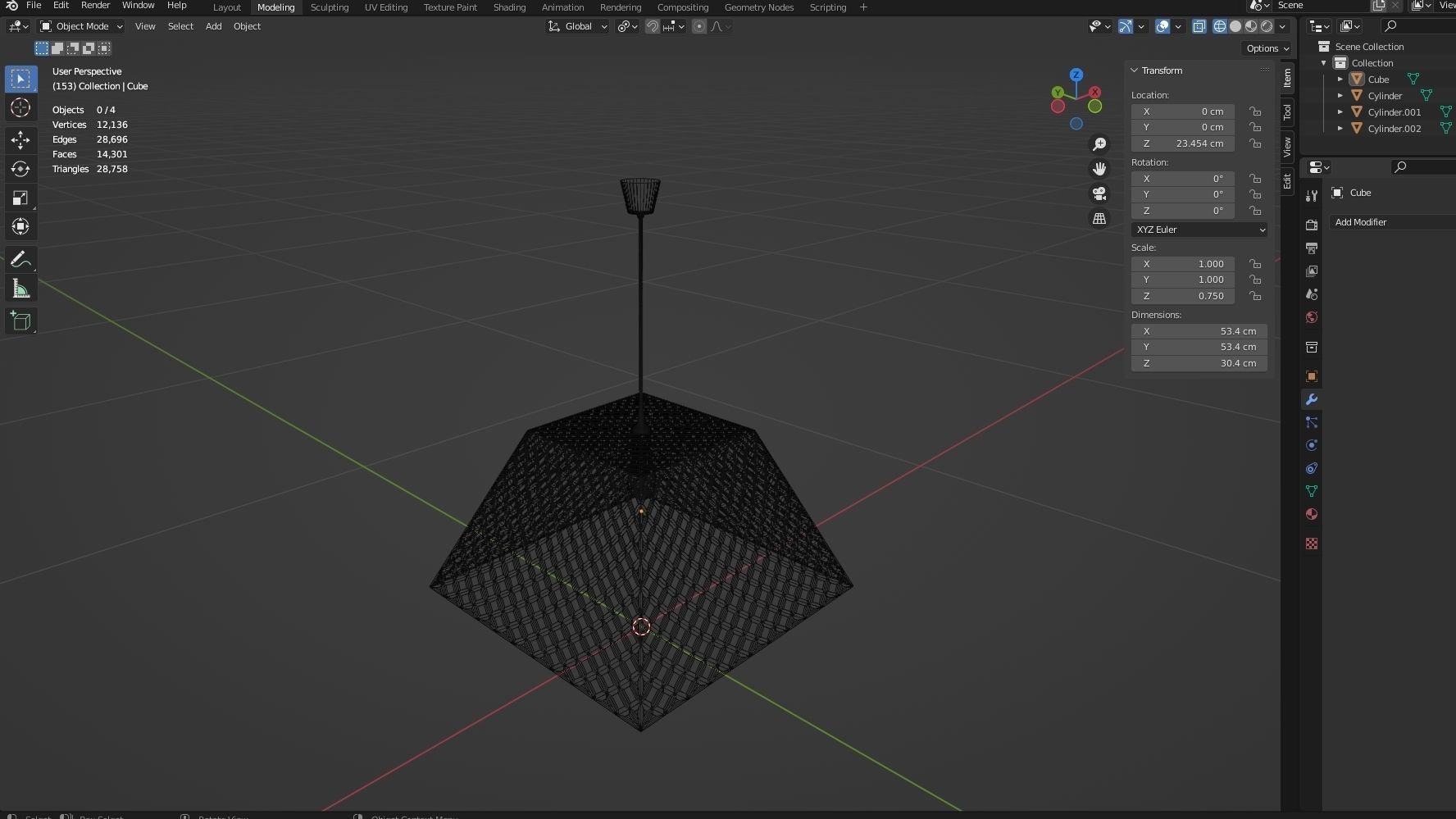Select Cylinder.002 in the outliner
The height and width of the screenshot is (819, 1456).
tap(1394, 129)
